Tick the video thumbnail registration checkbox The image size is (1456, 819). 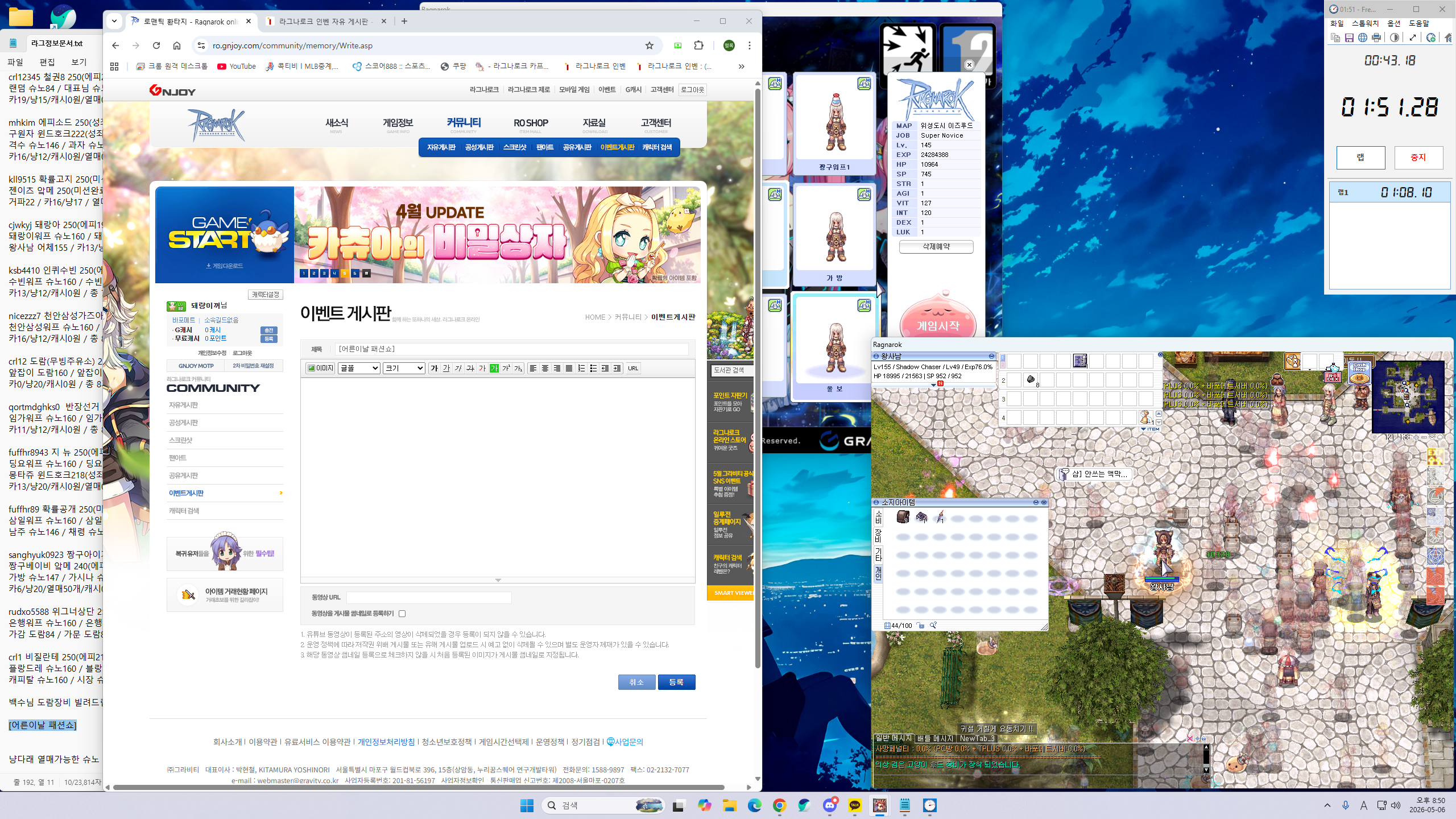402,614
